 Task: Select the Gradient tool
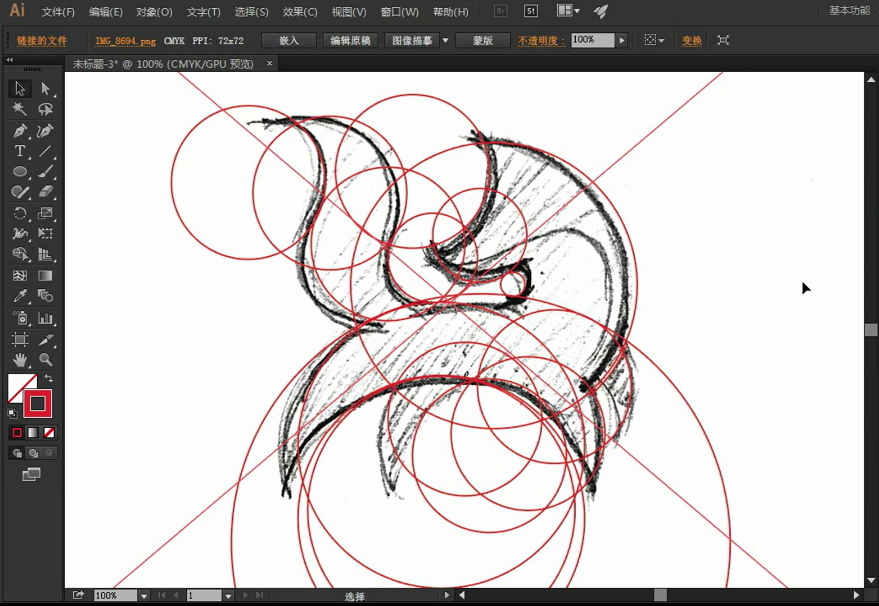click(45, 275)
